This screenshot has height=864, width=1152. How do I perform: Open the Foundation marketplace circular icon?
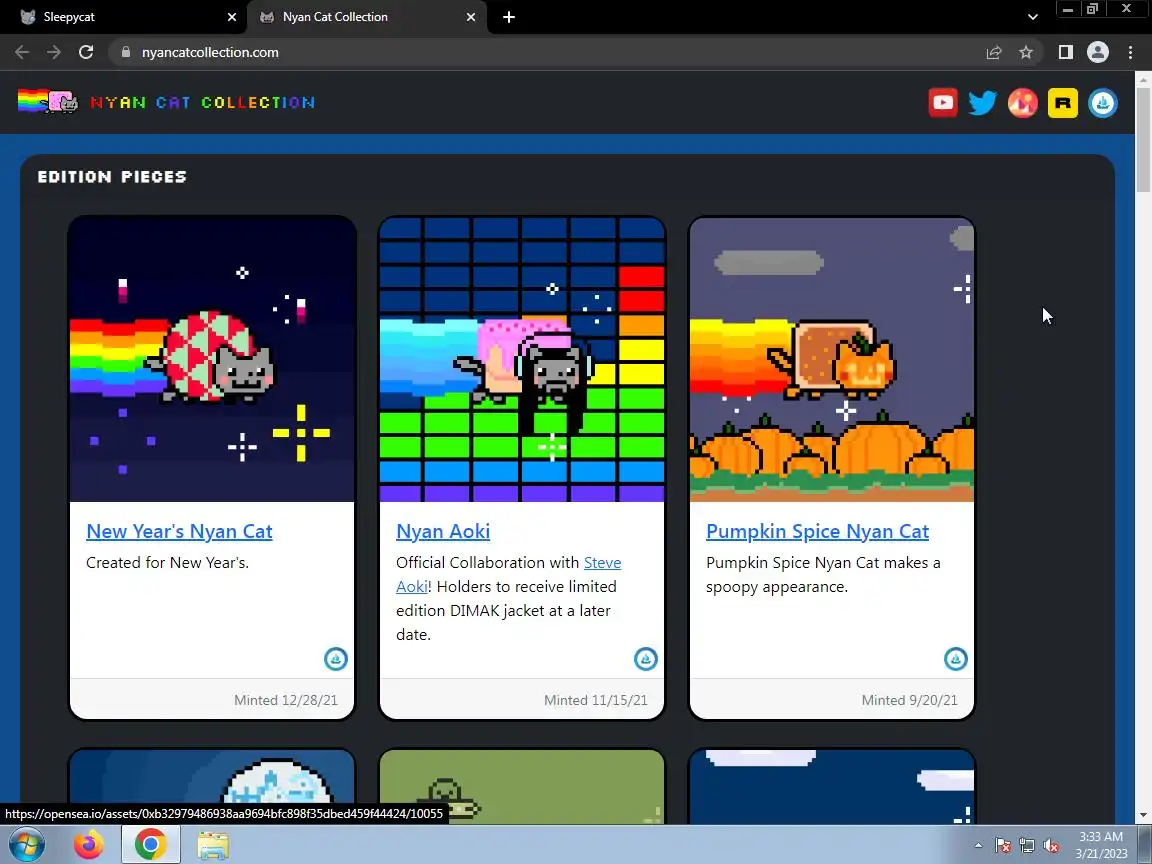point(1022,102)
